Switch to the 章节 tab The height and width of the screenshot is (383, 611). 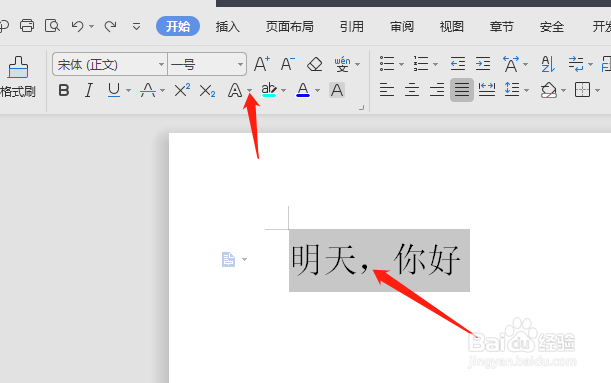(502, 26)
